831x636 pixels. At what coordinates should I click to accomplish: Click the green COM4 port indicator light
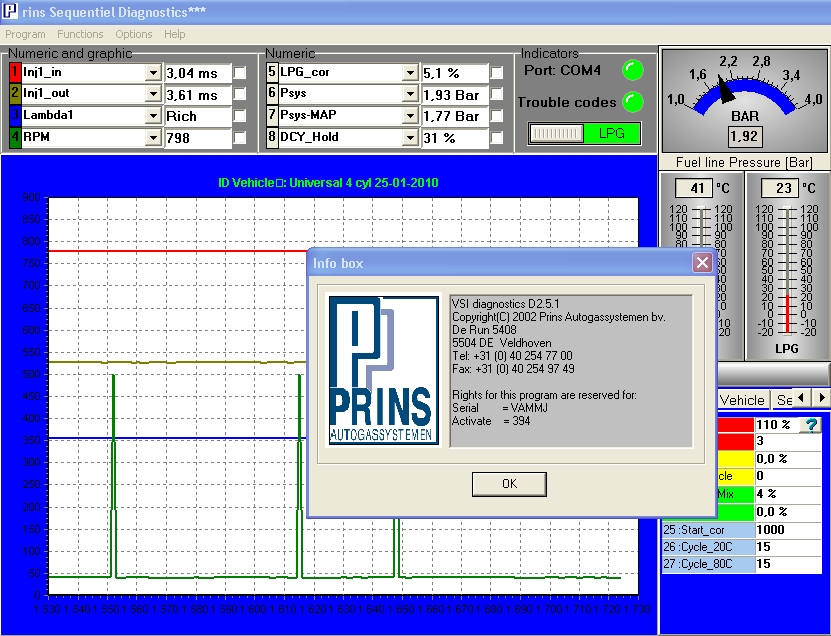tap(632, 70)
